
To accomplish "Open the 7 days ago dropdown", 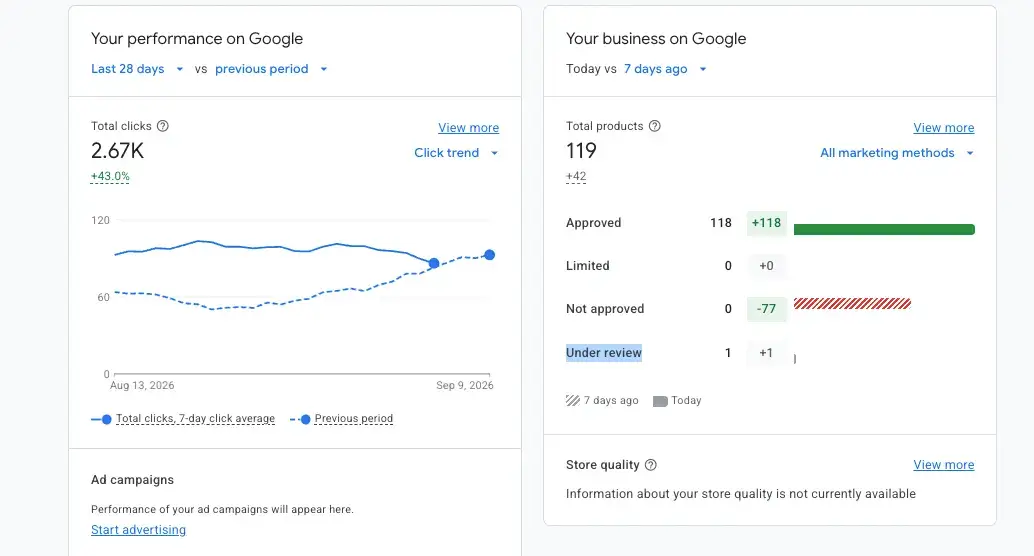I will 665,69.
